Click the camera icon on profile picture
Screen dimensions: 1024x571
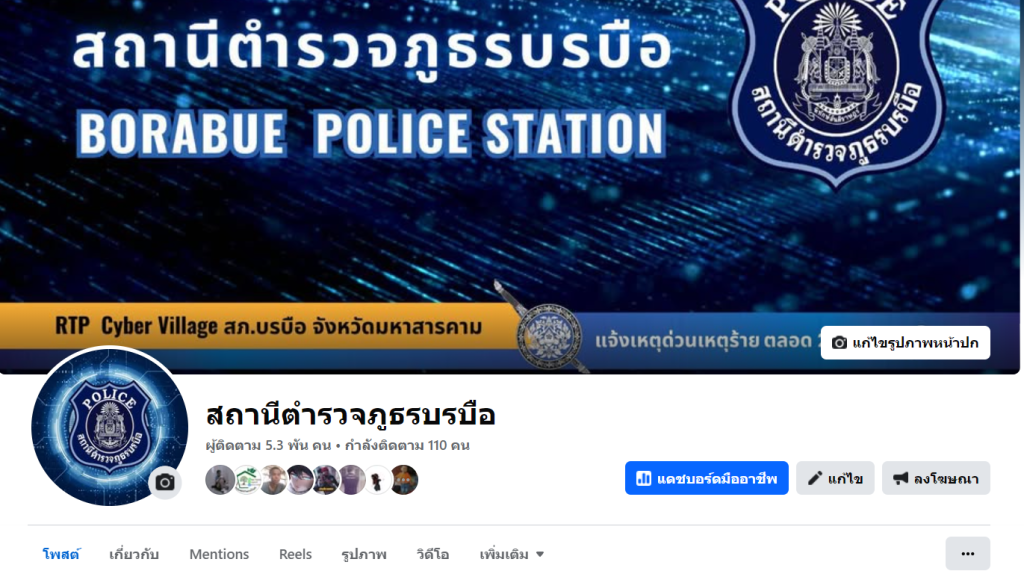point(165,483)
